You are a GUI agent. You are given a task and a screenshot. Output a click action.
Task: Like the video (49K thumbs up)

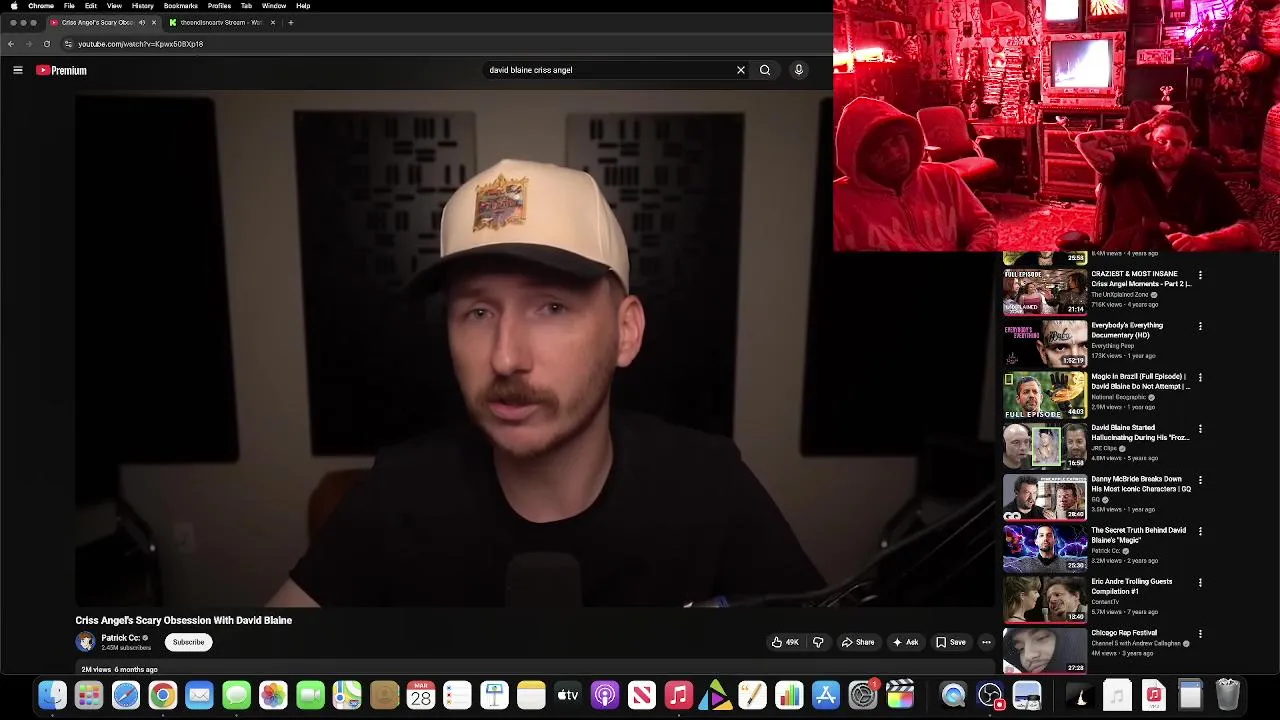(785, 642)
